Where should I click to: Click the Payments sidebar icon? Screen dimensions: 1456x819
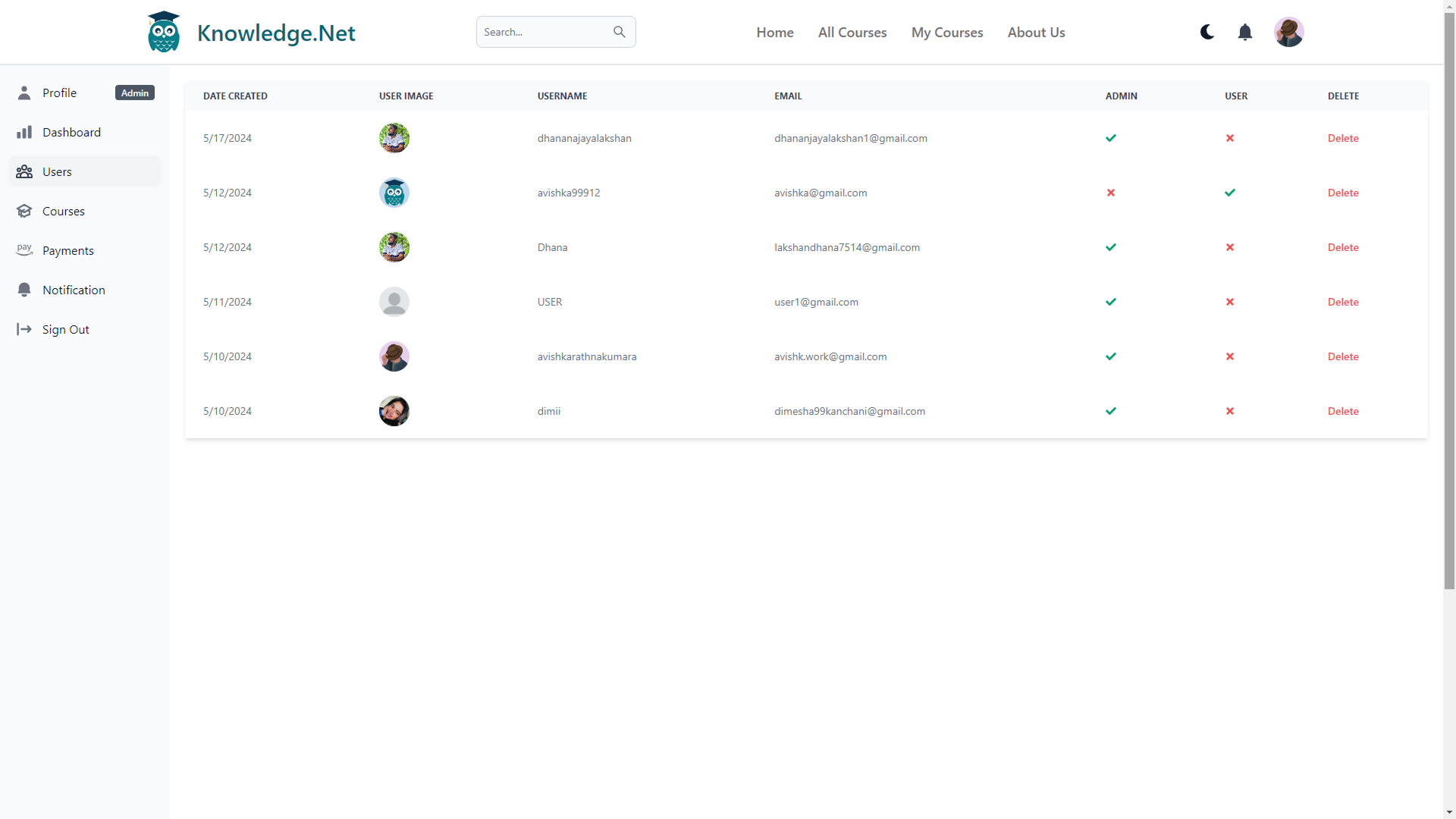[25, 250]
